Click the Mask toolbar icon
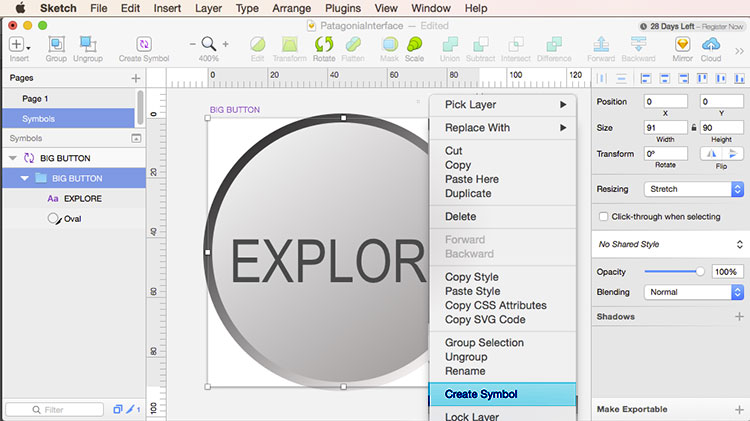The image size is (750, 421). point(390,44)
